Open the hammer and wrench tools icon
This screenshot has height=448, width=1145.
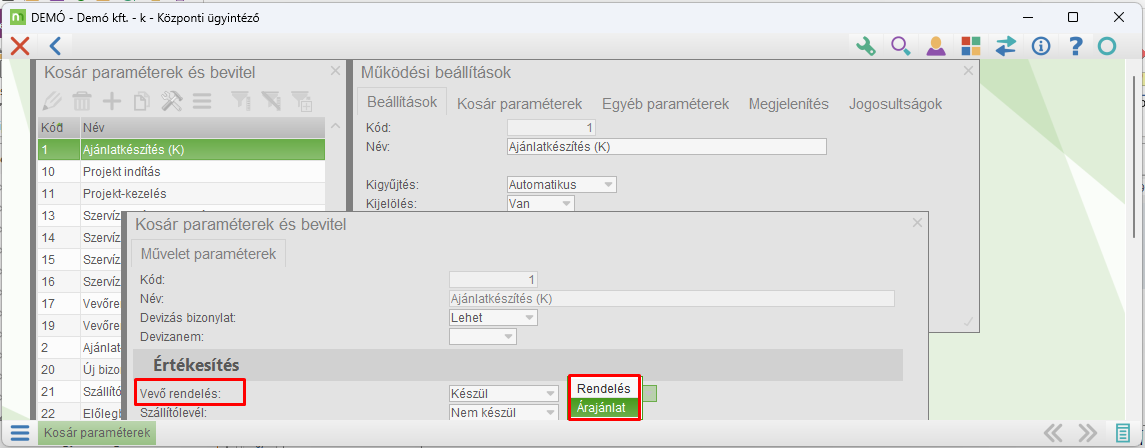[172, 101]
